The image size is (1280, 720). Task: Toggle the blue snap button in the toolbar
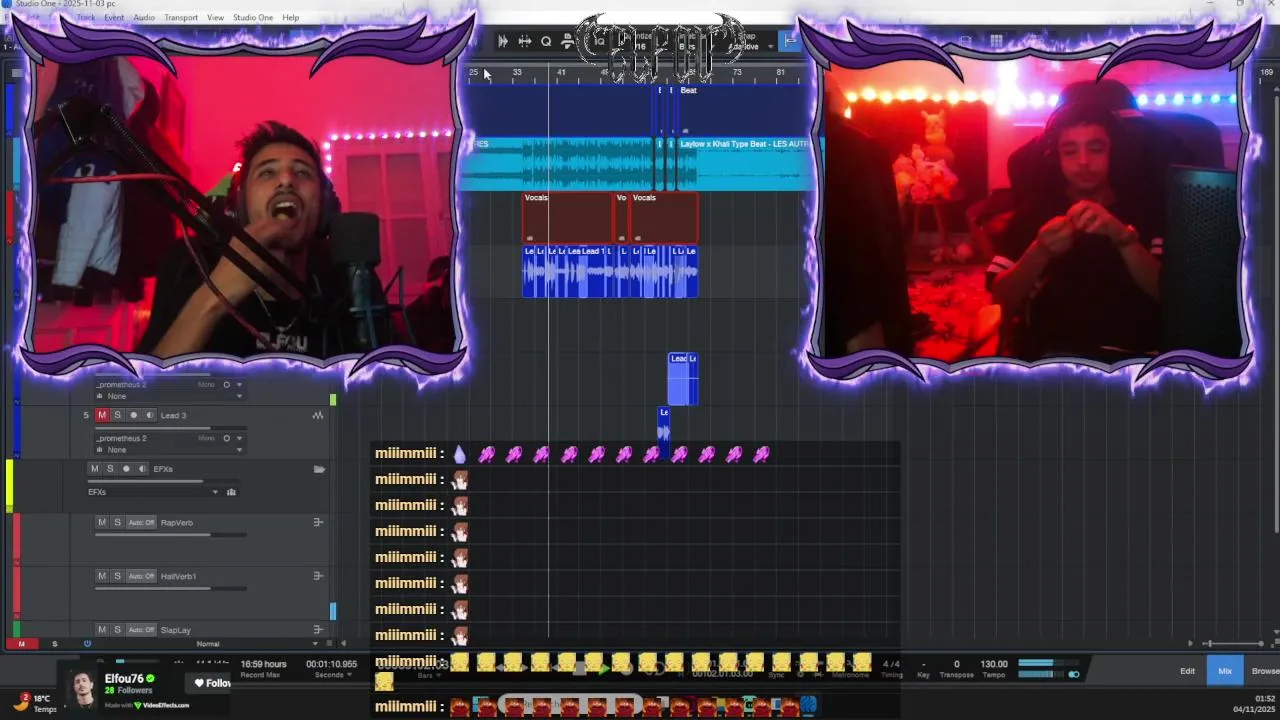789,41
